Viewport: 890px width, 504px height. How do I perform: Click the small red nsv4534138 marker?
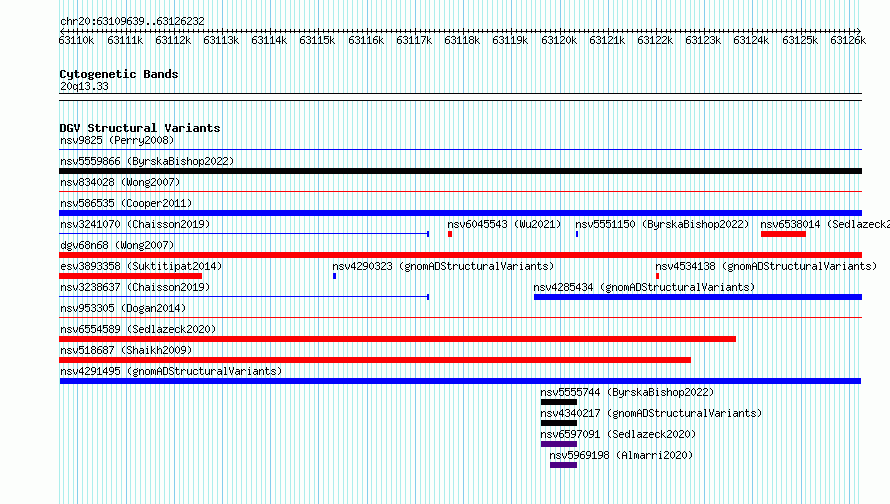tap(657, 276)
